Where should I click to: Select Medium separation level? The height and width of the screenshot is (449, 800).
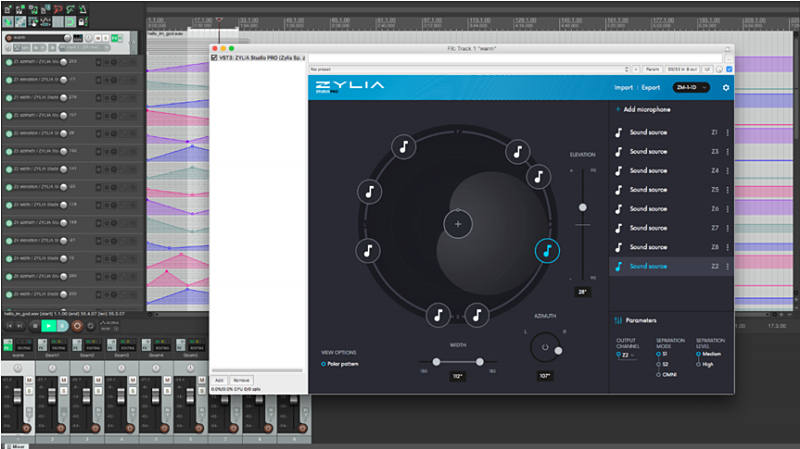(x=709, y=354)
